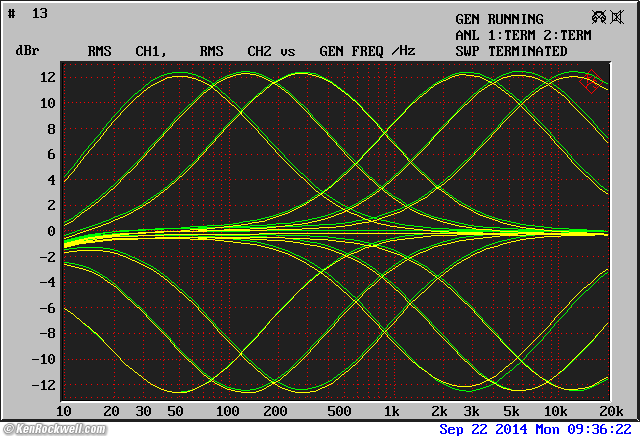Click the '# 13' trace number label

[28, 14]
